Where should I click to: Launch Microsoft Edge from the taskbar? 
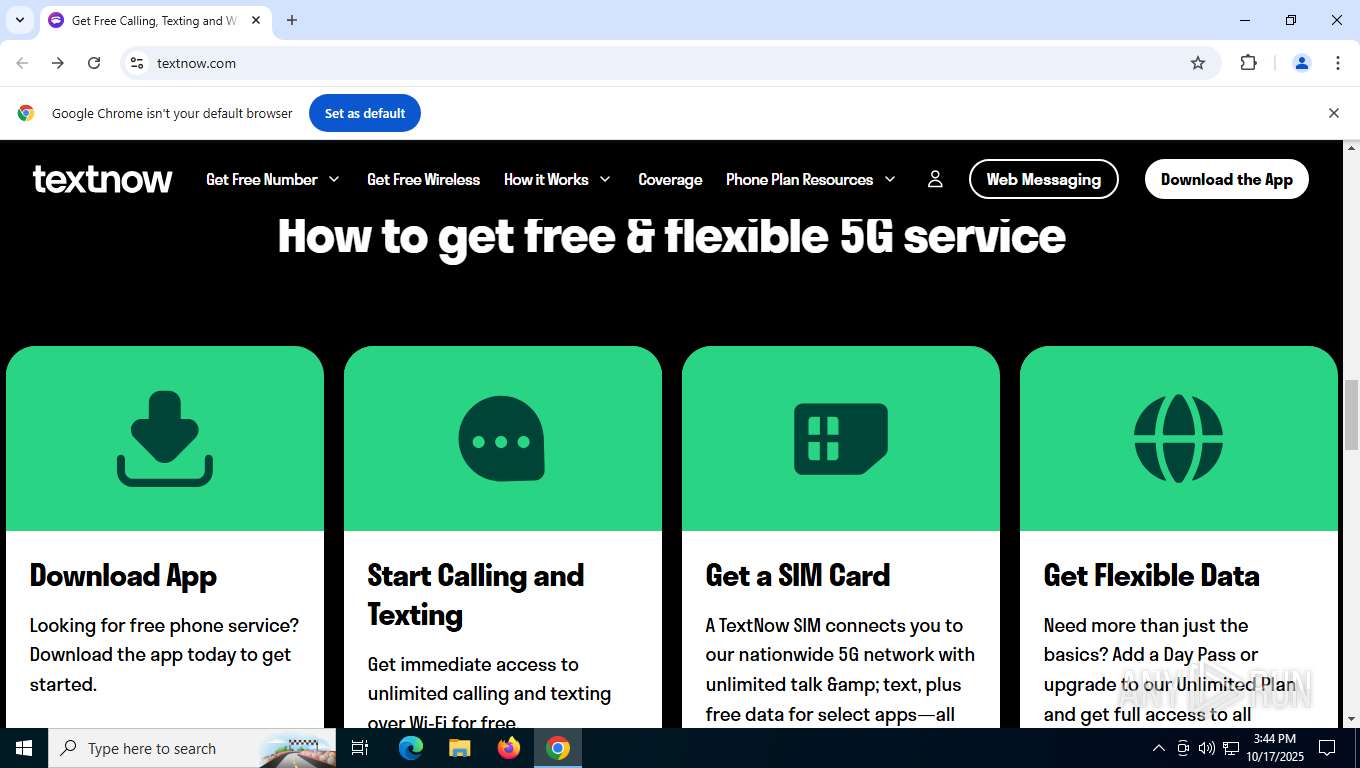point(411,748)
